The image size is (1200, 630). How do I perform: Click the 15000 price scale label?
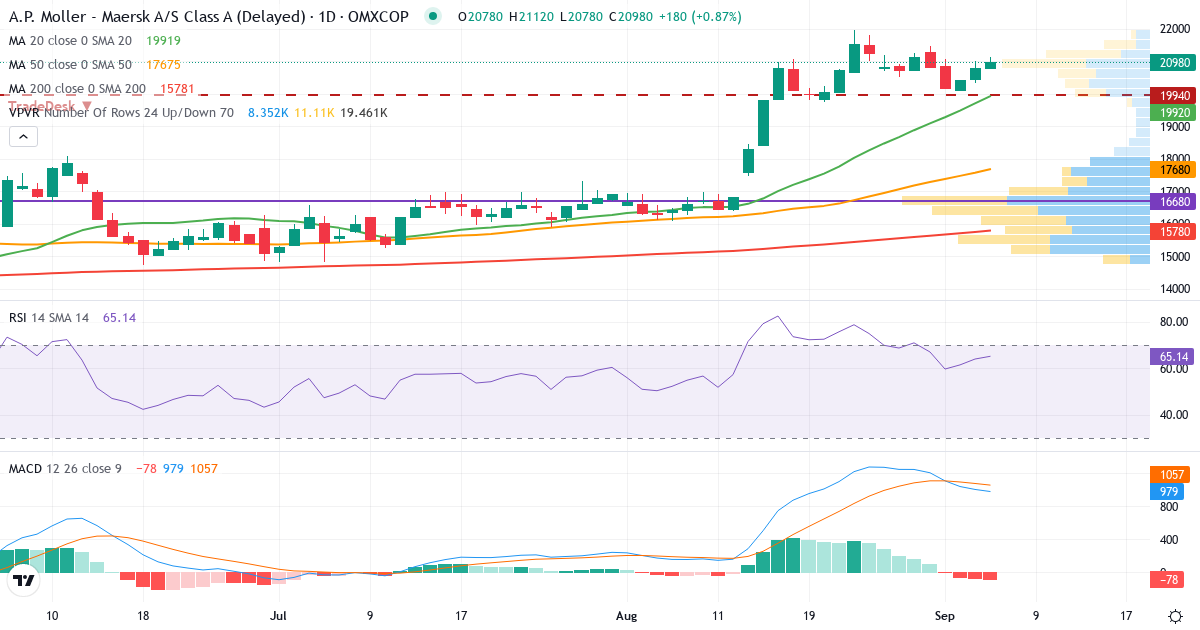[x=1176, y=256]
